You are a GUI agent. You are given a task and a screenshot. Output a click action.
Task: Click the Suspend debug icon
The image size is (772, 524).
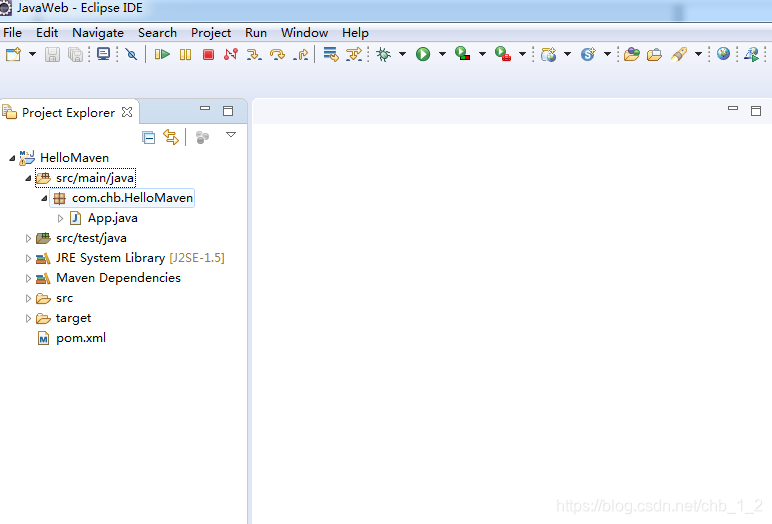coord(185,54)
